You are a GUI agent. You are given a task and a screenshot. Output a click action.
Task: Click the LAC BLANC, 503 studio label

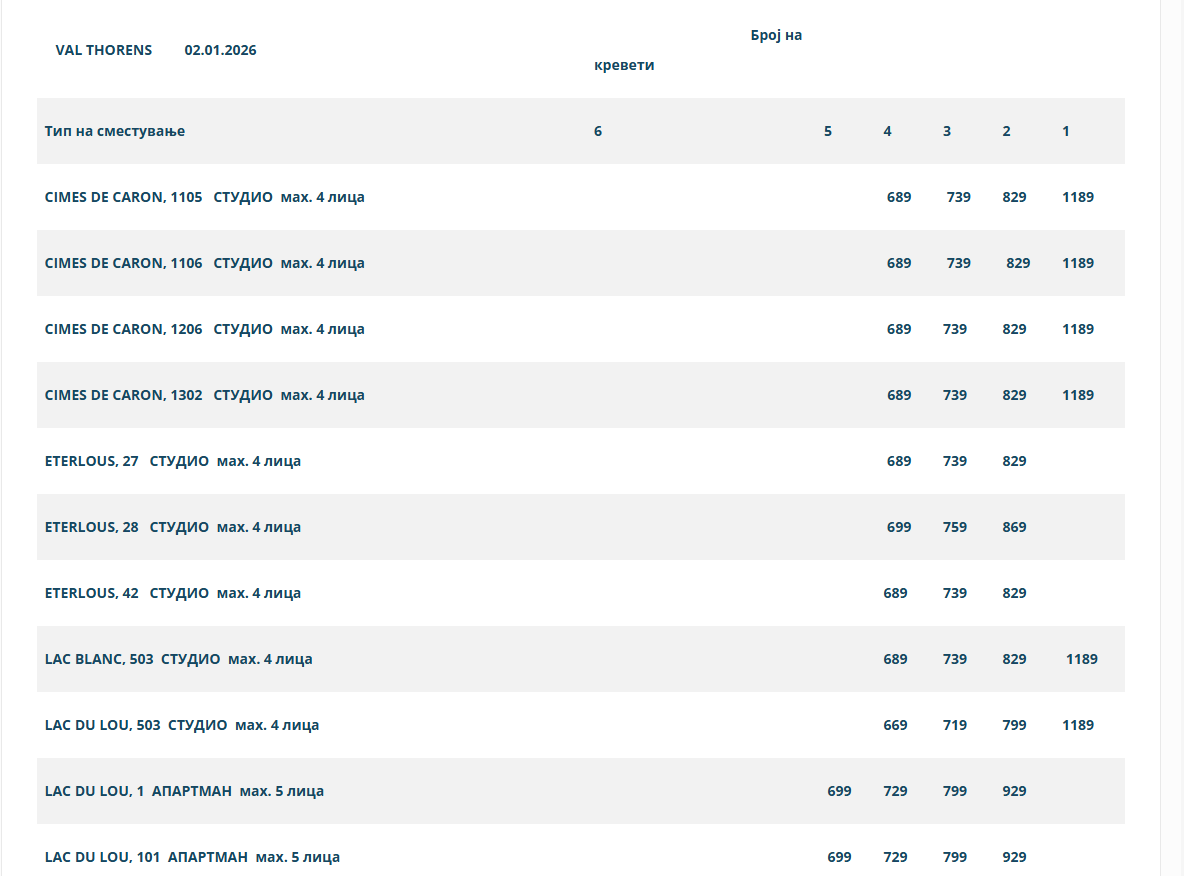coord(178,659)
